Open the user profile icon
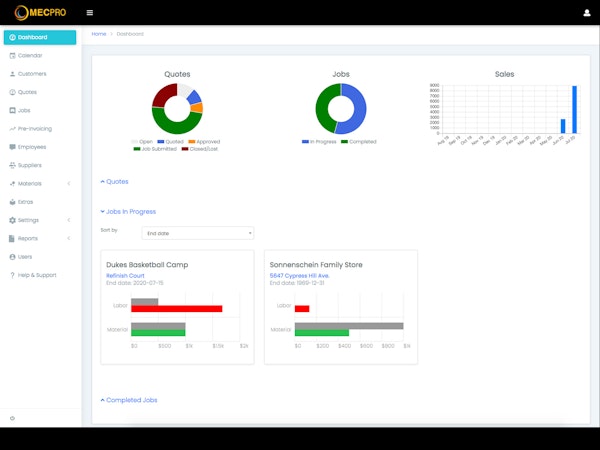This screenshot has height=450, width=600. 586,13
